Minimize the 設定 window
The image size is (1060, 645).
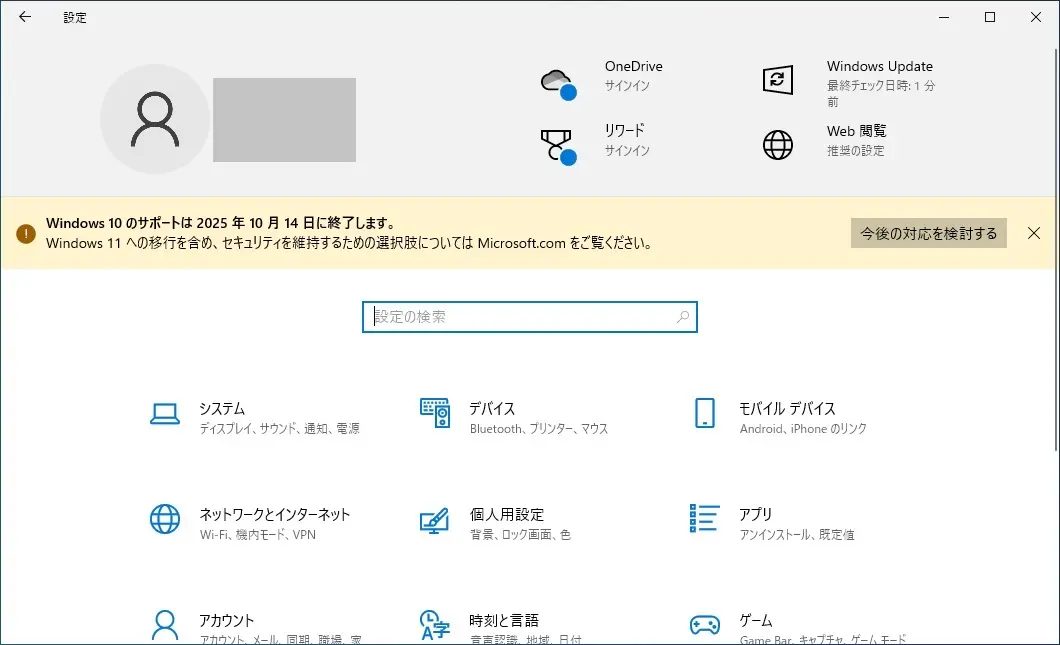coord(944,17)
